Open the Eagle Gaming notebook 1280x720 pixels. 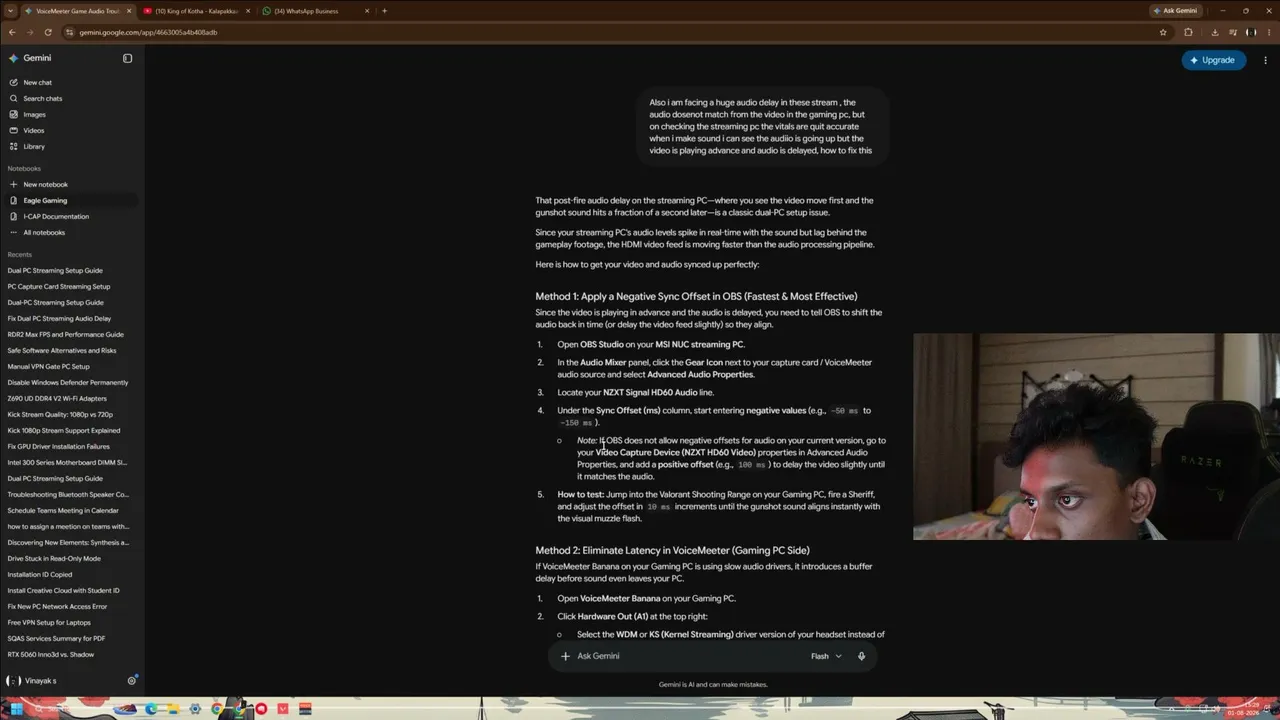point(45,200)
